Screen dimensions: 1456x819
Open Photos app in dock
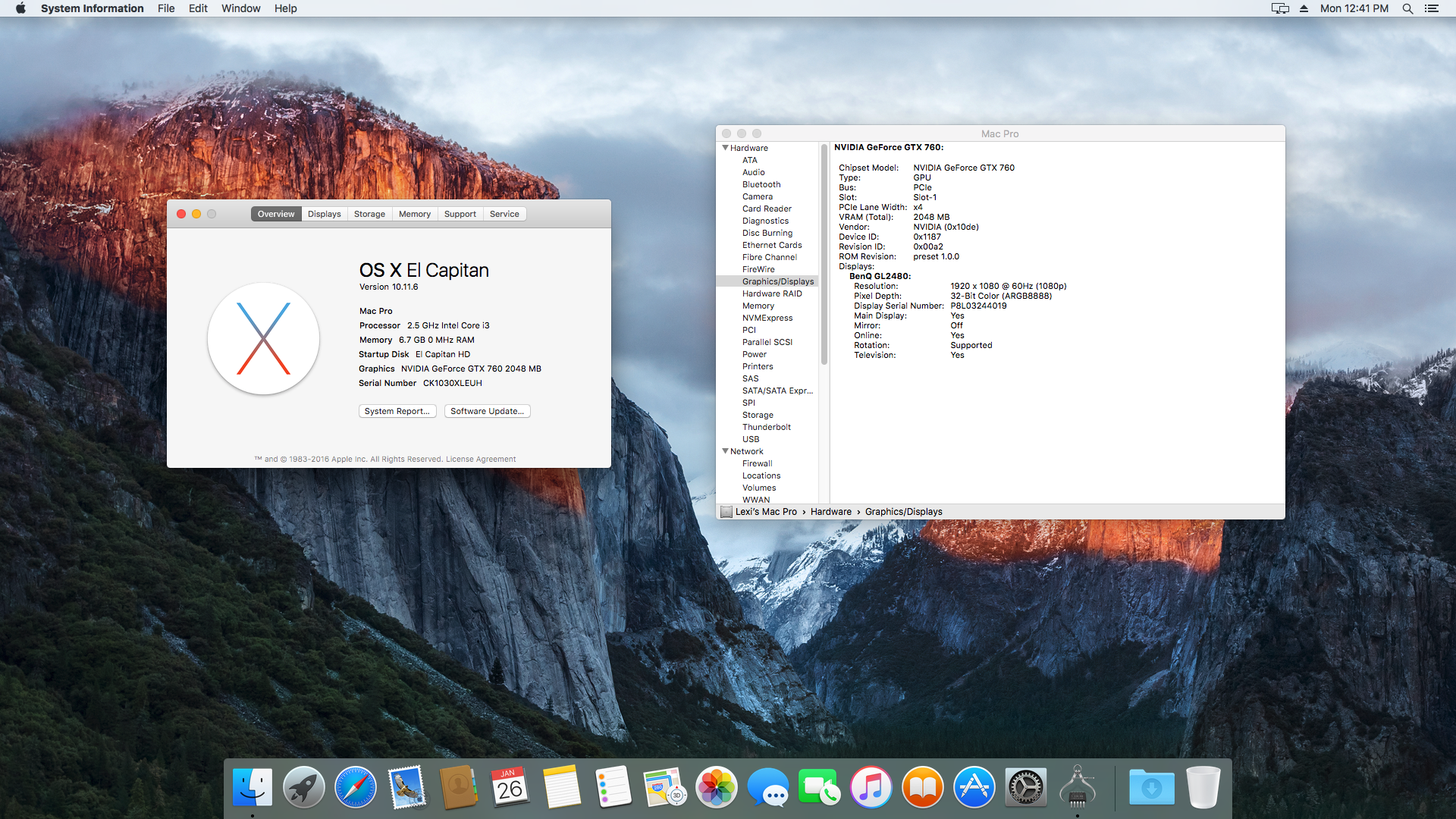[x=716, y=787]
